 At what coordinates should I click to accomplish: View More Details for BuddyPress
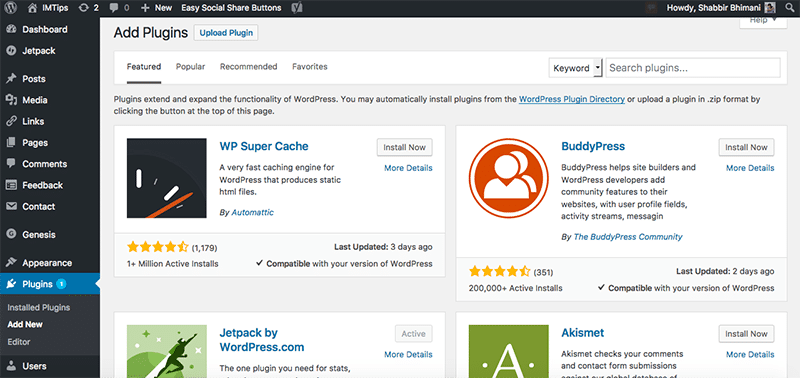click(750, 168)
